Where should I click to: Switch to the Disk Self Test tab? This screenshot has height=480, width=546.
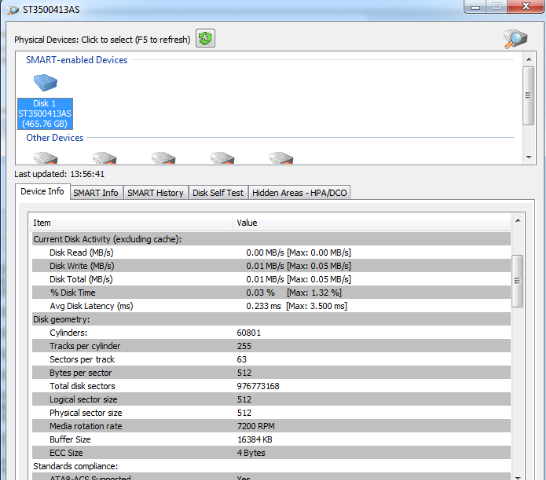coord(218,193)
